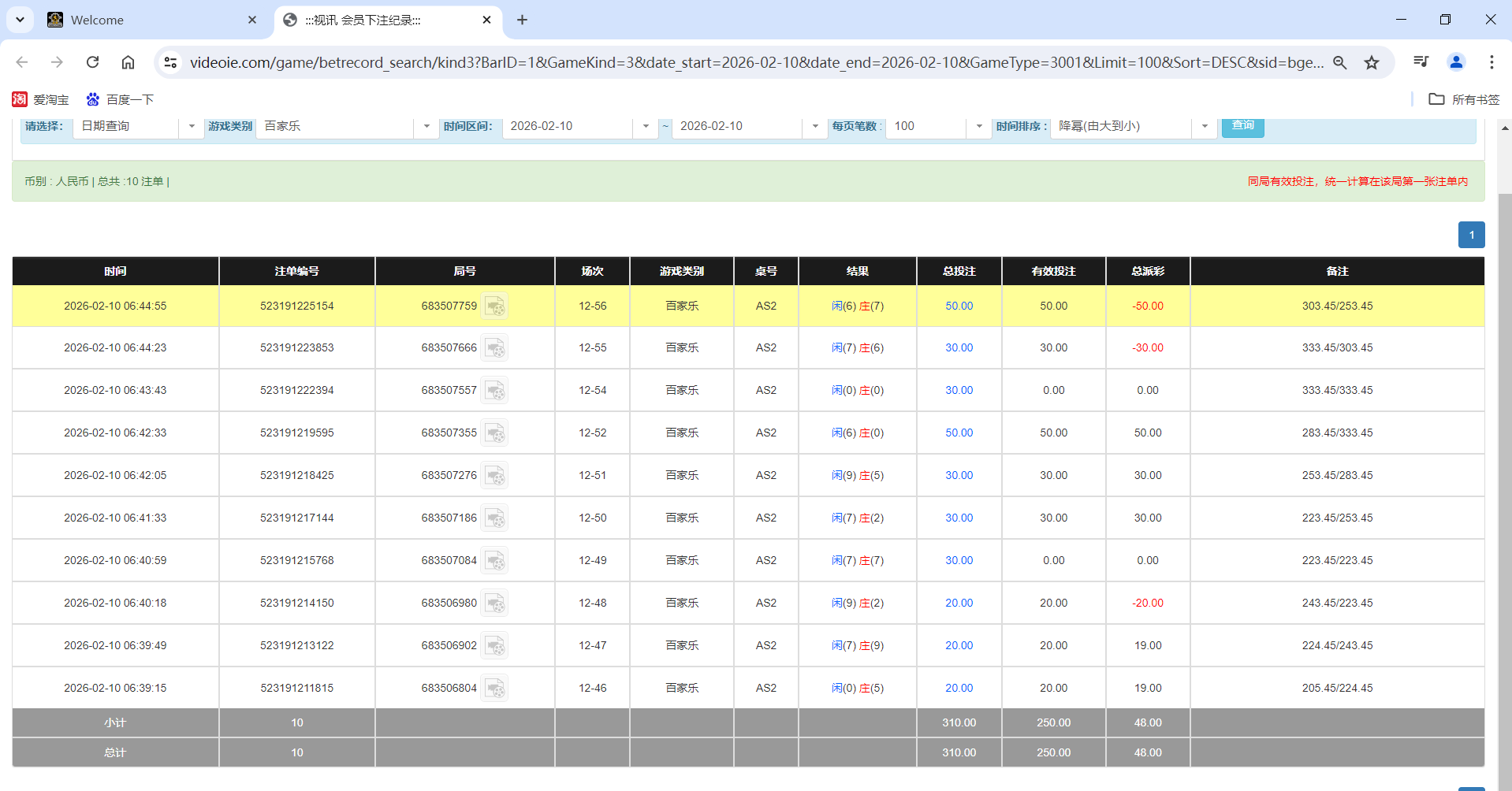Image resolution: width=1512 pixels, height=791 pixels.
Task: Open video replay for round 683507084
Action: (496, 560)
